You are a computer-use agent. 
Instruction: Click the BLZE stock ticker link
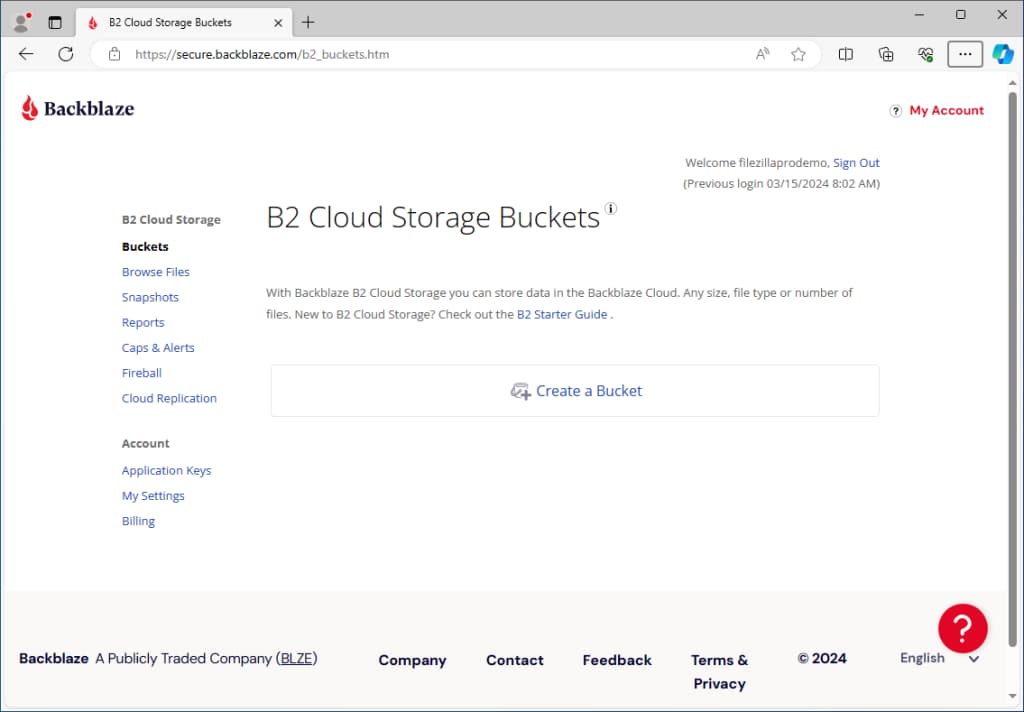pyautogui.click(x=296, y=658)
